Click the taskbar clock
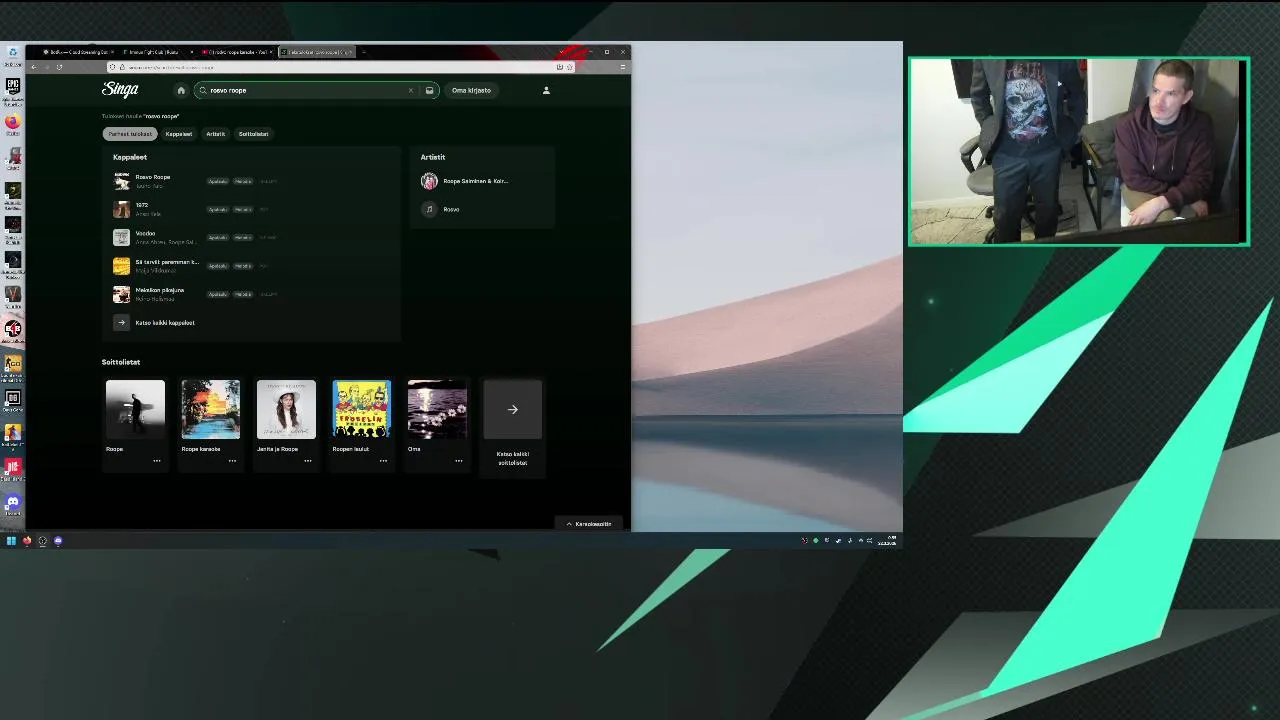 click(887, 541)
